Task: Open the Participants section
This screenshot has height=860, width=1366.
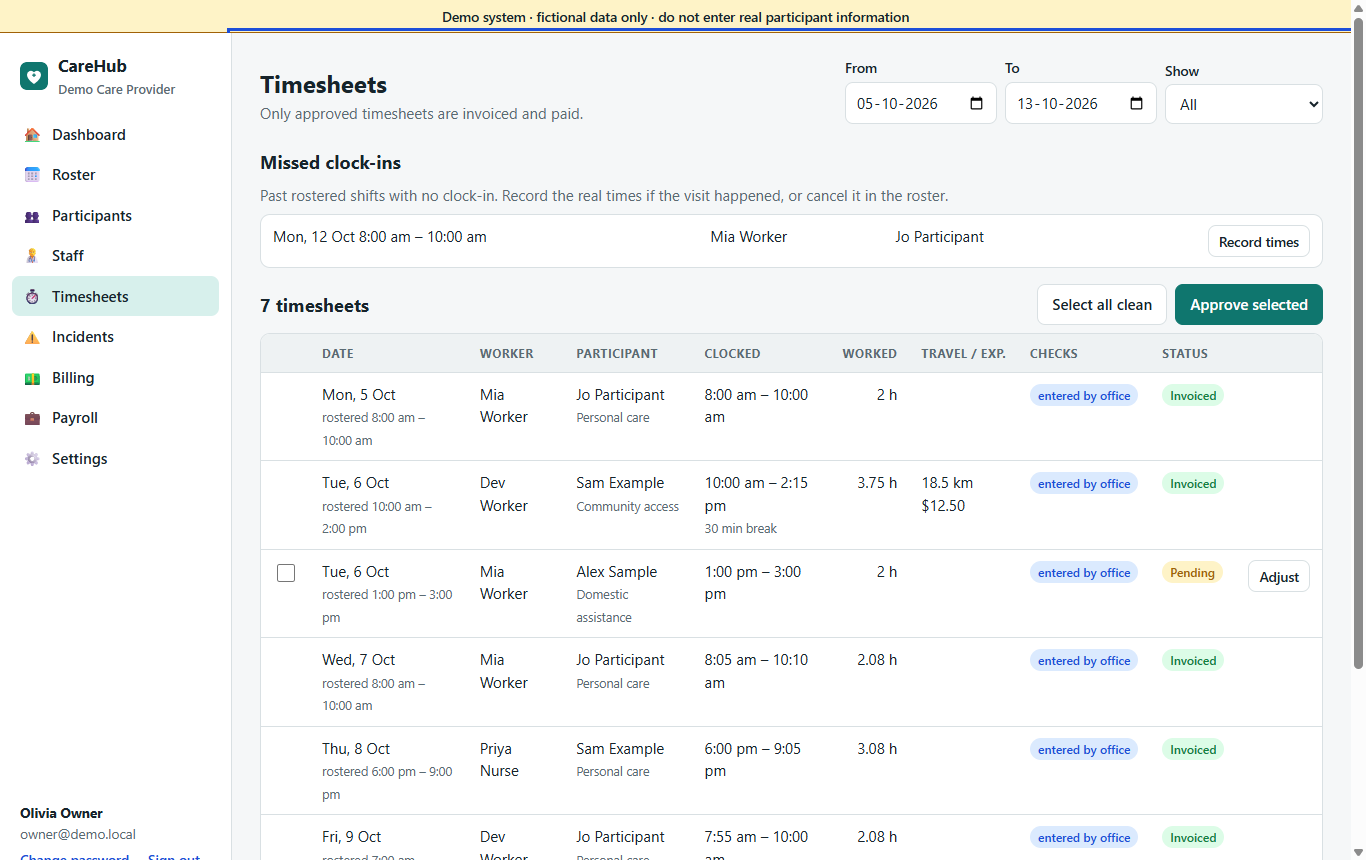Action: (115, 216)
